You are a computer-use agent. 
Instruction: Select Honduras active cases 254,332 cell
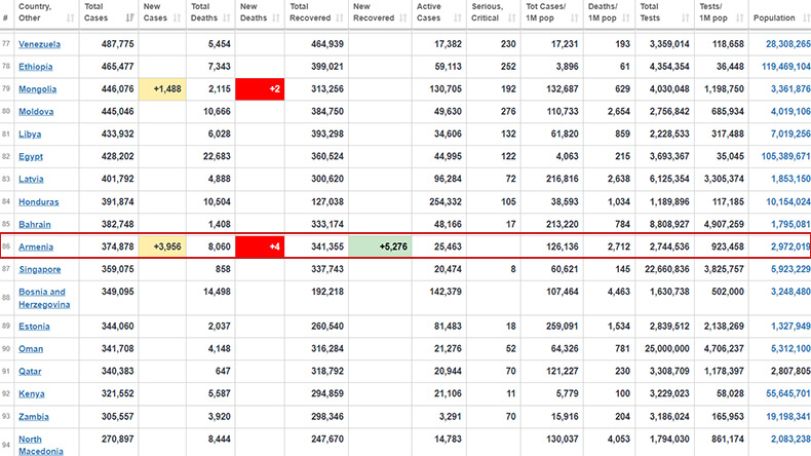coord(439,202)
